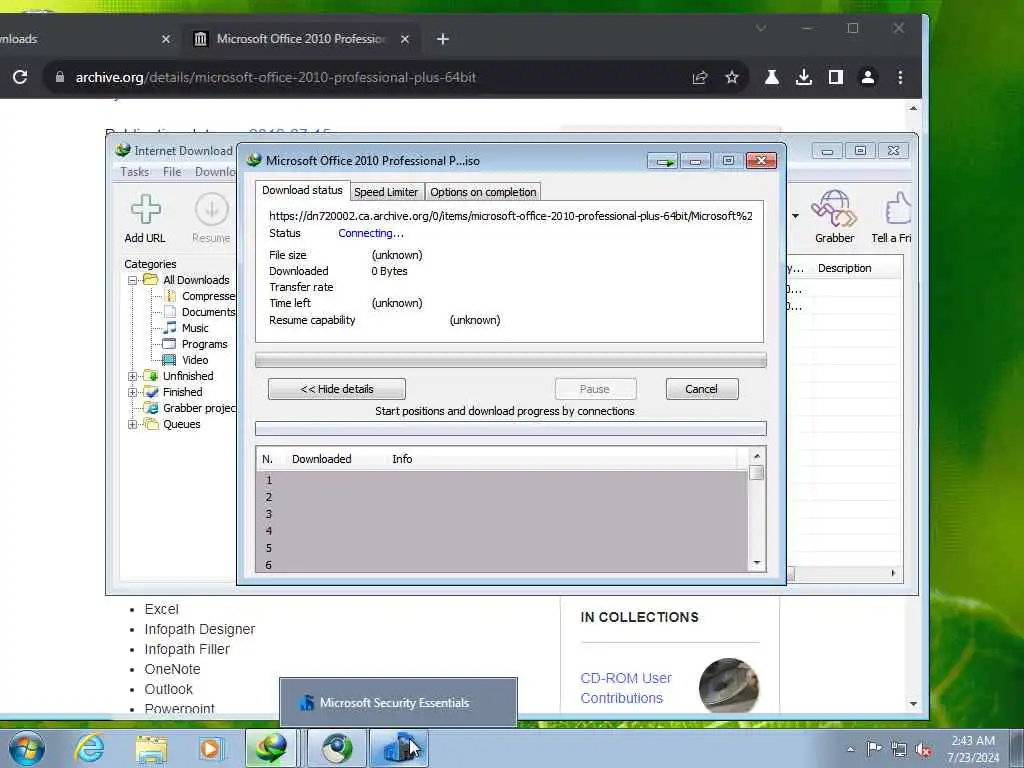Click the Chrome address bar URL

276,77
